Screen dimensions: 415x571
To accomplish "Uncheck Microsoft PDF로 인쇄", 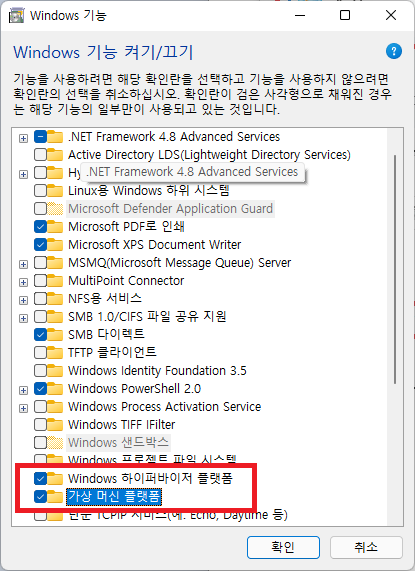I will coord(40,227).
